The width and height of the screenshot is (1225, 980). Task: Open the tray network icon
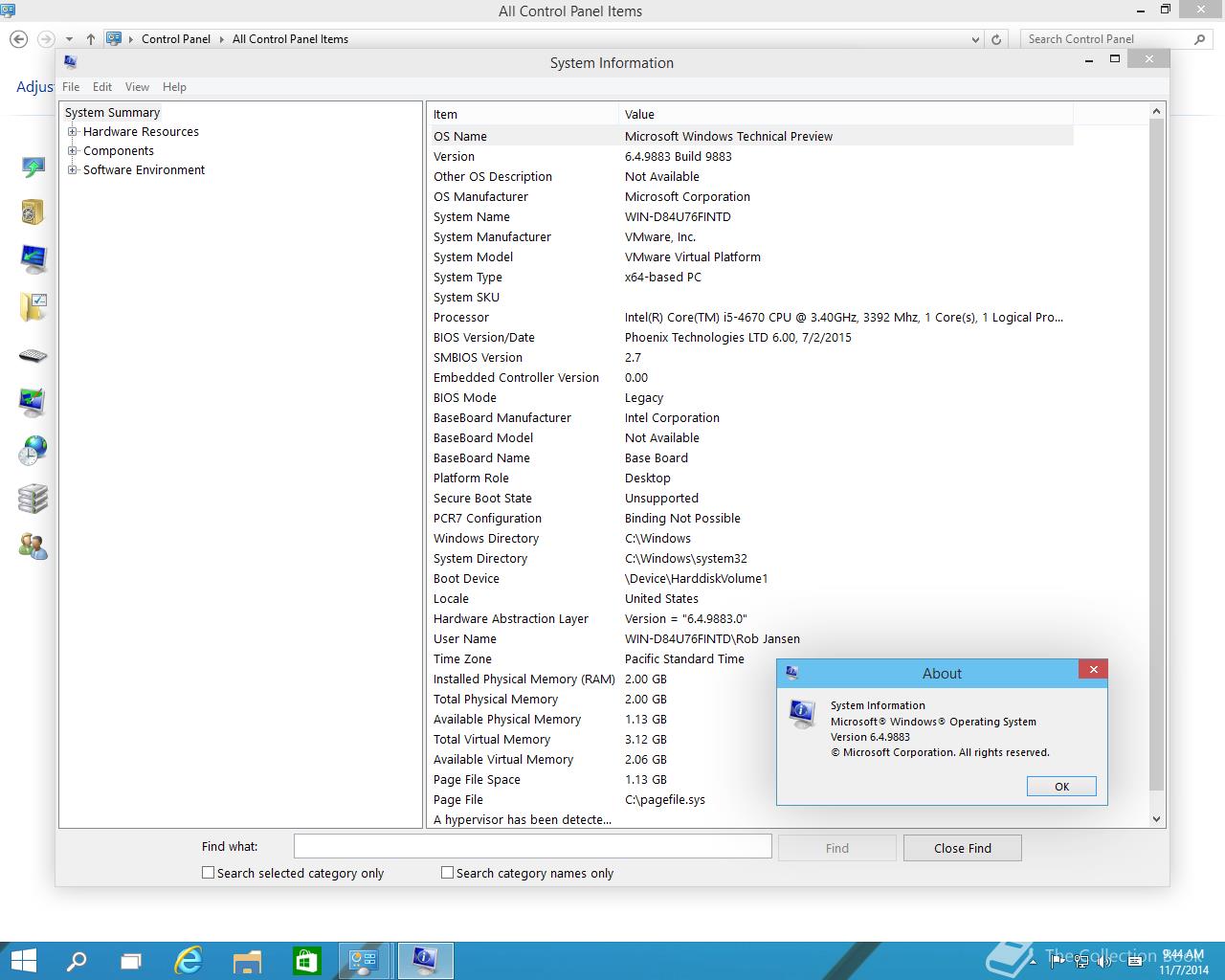(1082, 961)
